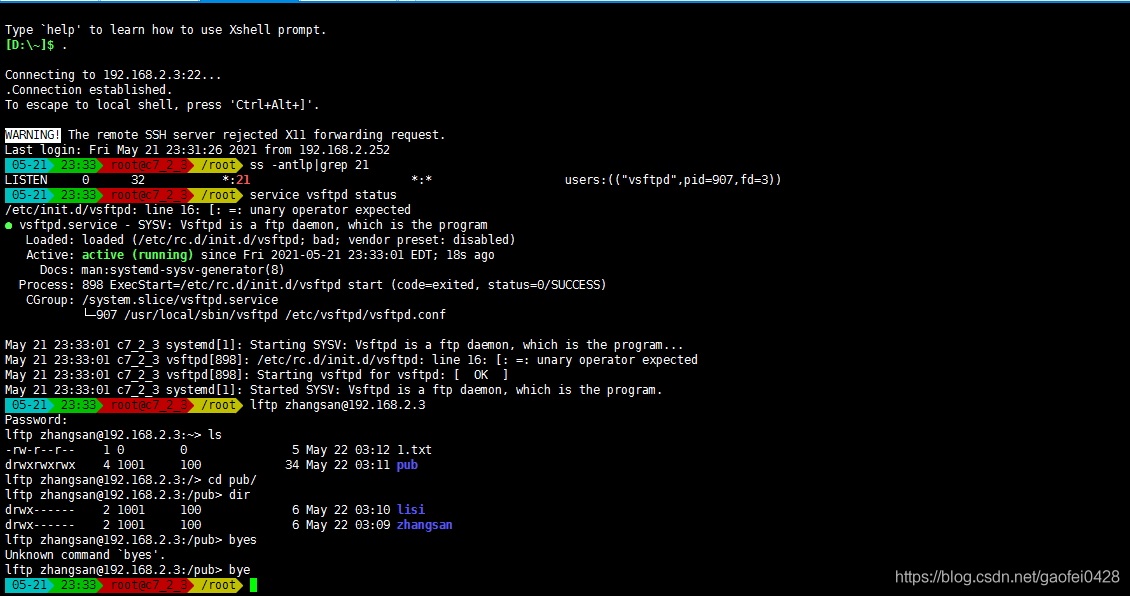Click the green terminal cursor block
This screenshot has height=596, width=1130.
pyautogui.click(x=254, y=585)
